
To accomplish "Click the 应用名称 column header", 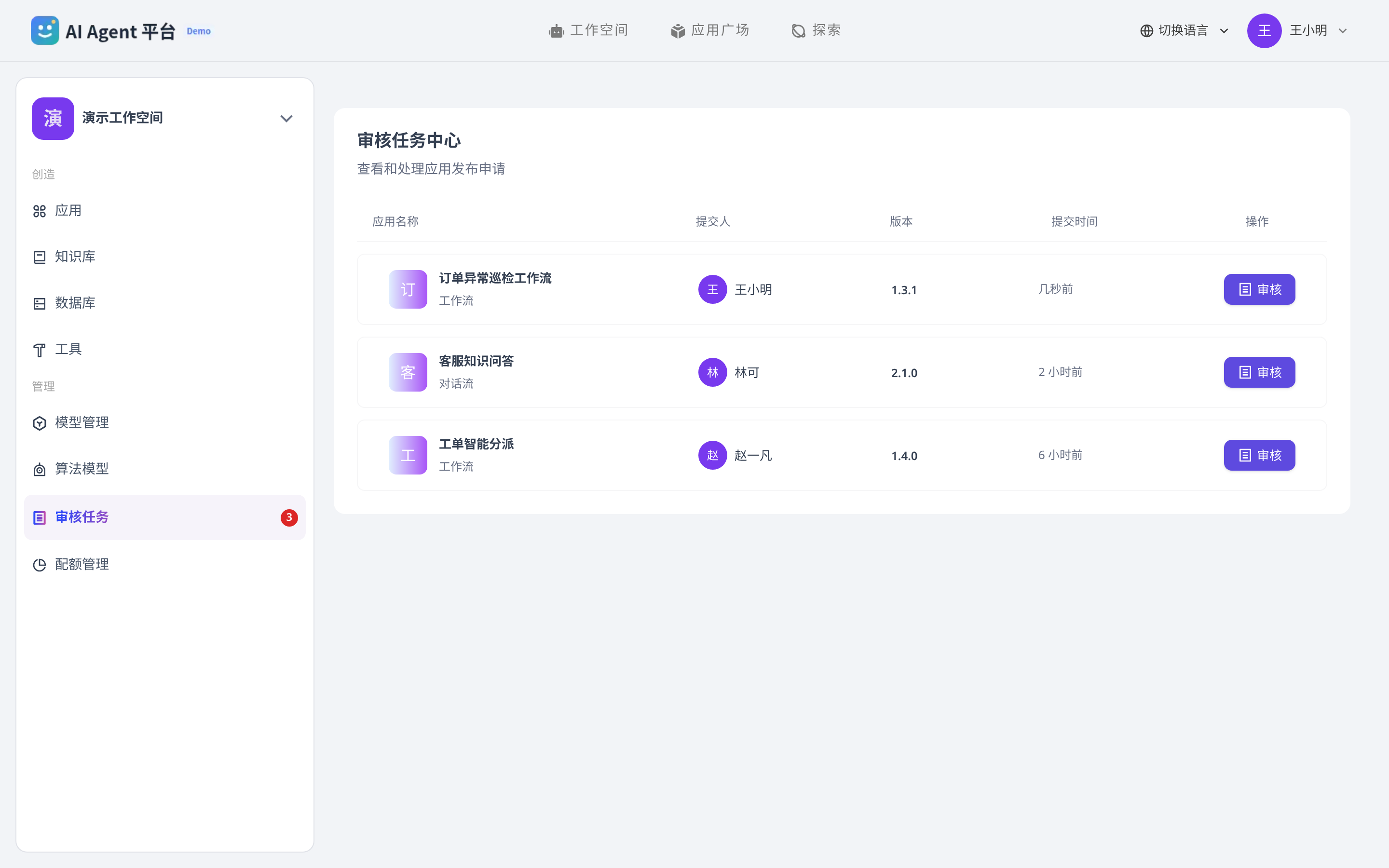I will coord(395,222).
